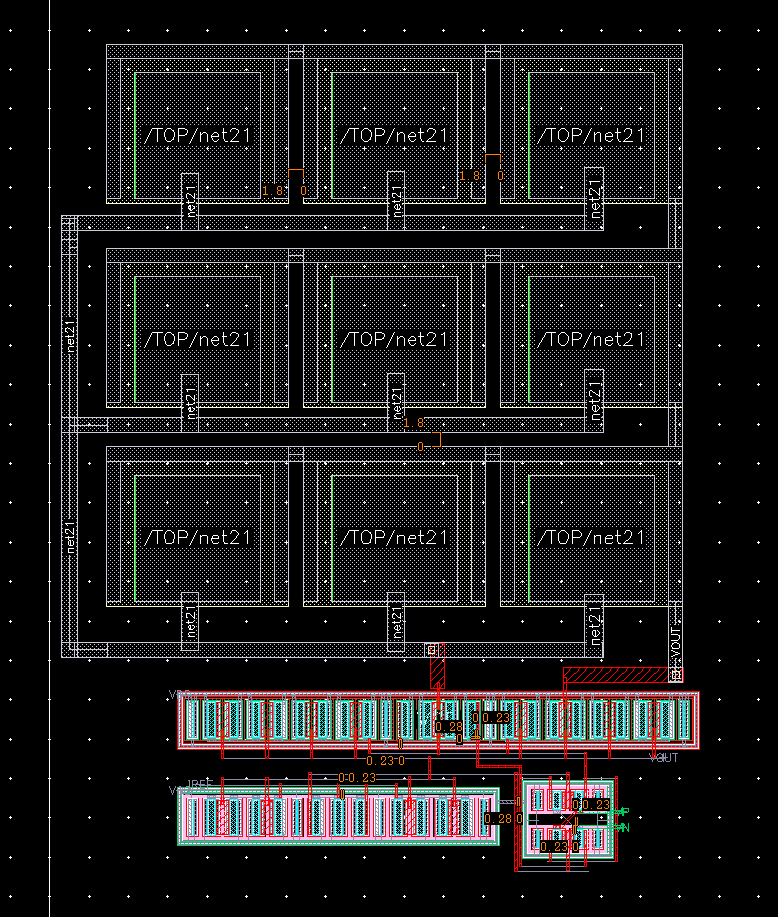Viewport: 778px width, 917px height.
Task: Click the 0.23 ruler at top of small block
Action: pos(595,805)
